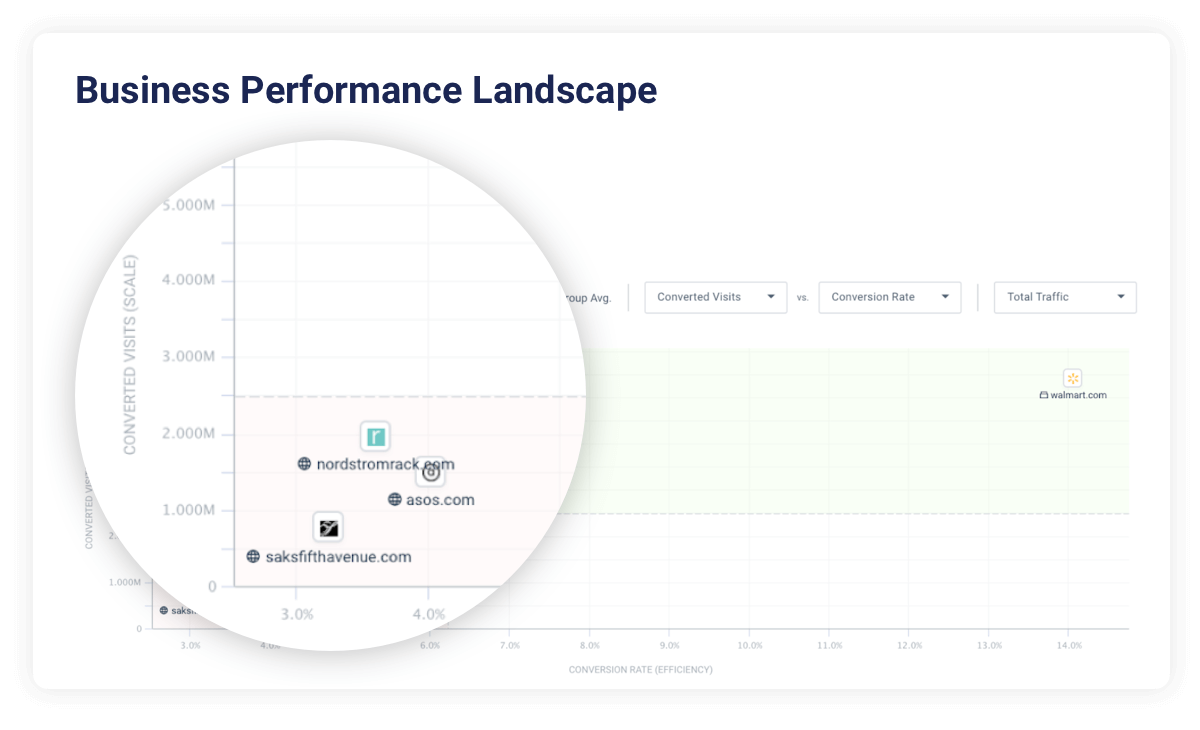This screenshot has height=730, width=1200.
Task: Click the 10.0% x-axis label
Action: coord(749,646)
